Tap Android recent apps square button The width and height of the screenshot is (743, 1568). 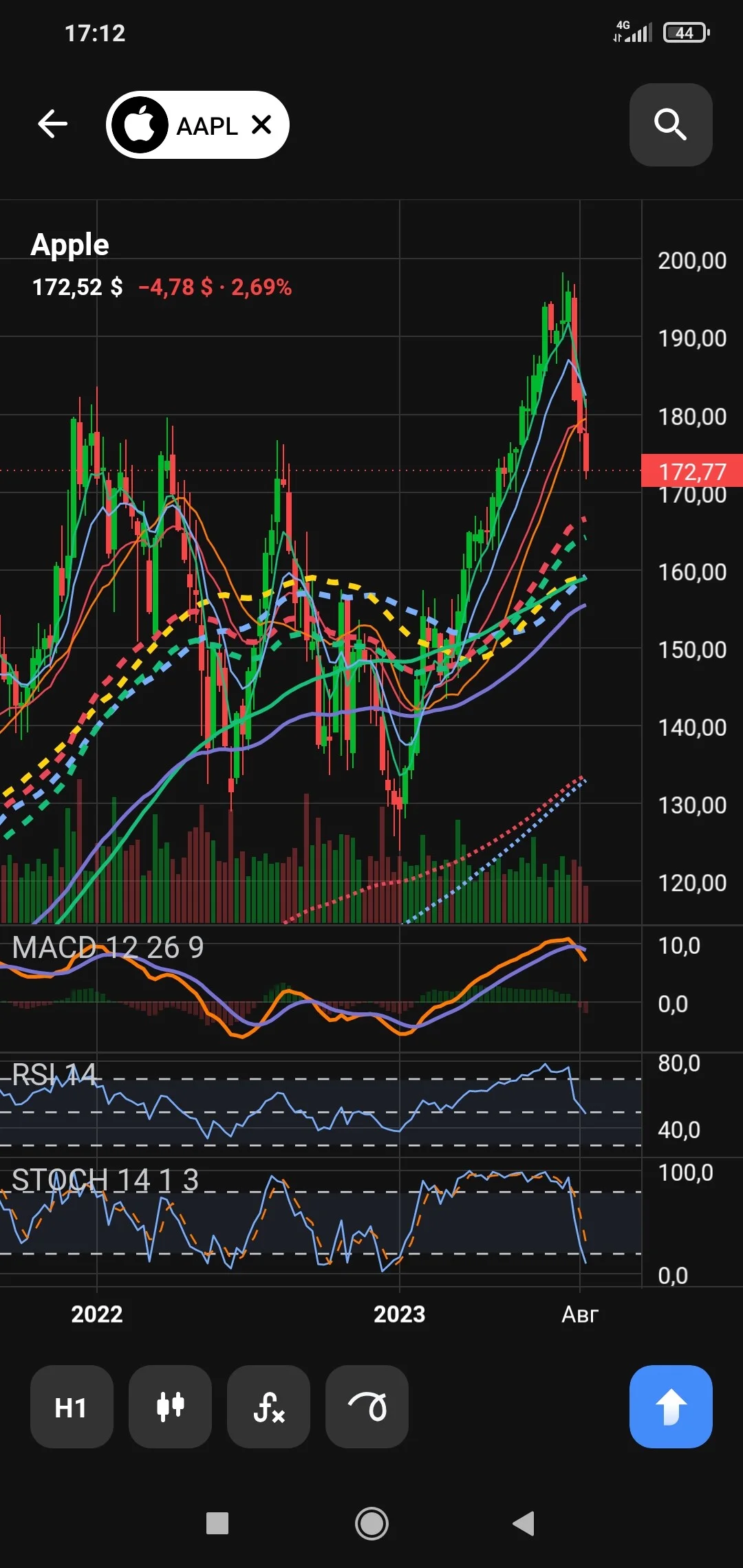coord(217,1523)
